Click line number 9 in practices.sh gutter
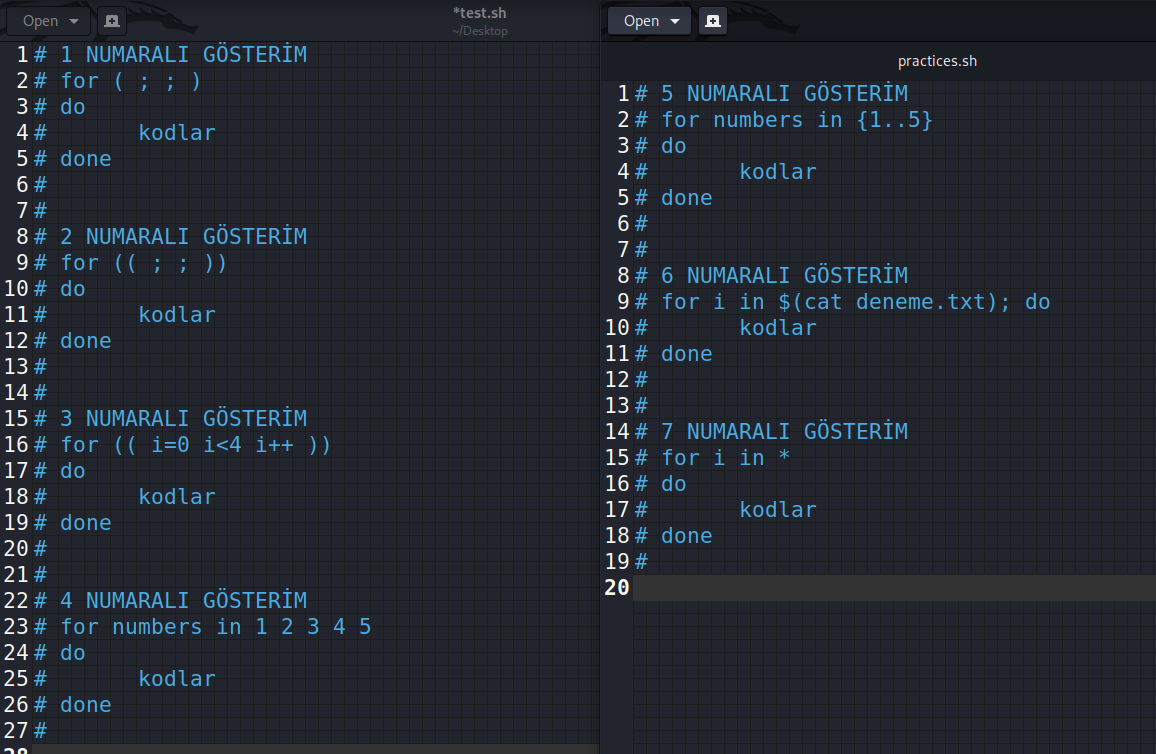The width and height of the screenshot is (1156, 754). tap(623, 301)
